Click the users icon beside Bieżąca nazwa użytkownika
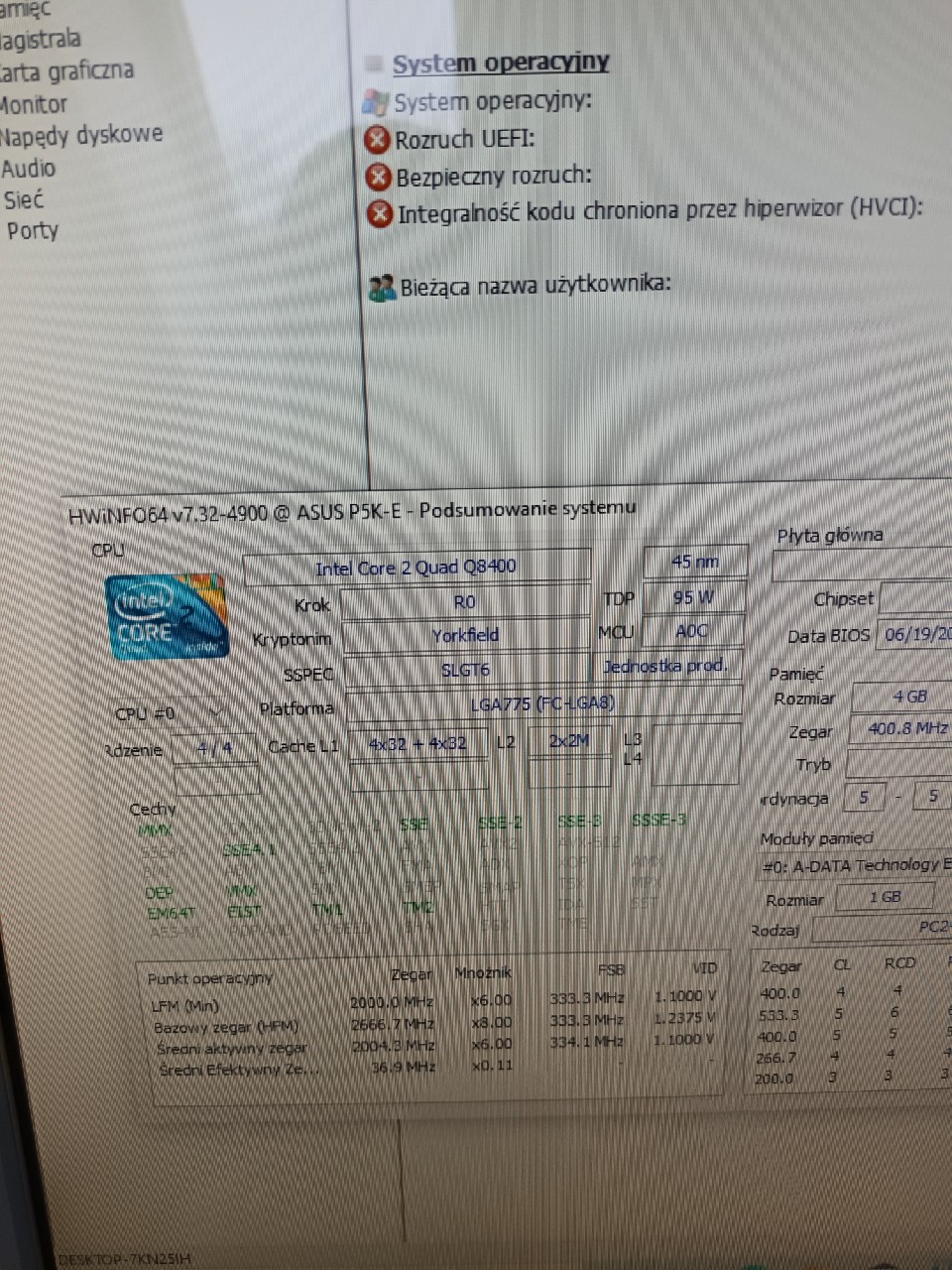This screenshot has height=1270, width=952. point(383,289)
